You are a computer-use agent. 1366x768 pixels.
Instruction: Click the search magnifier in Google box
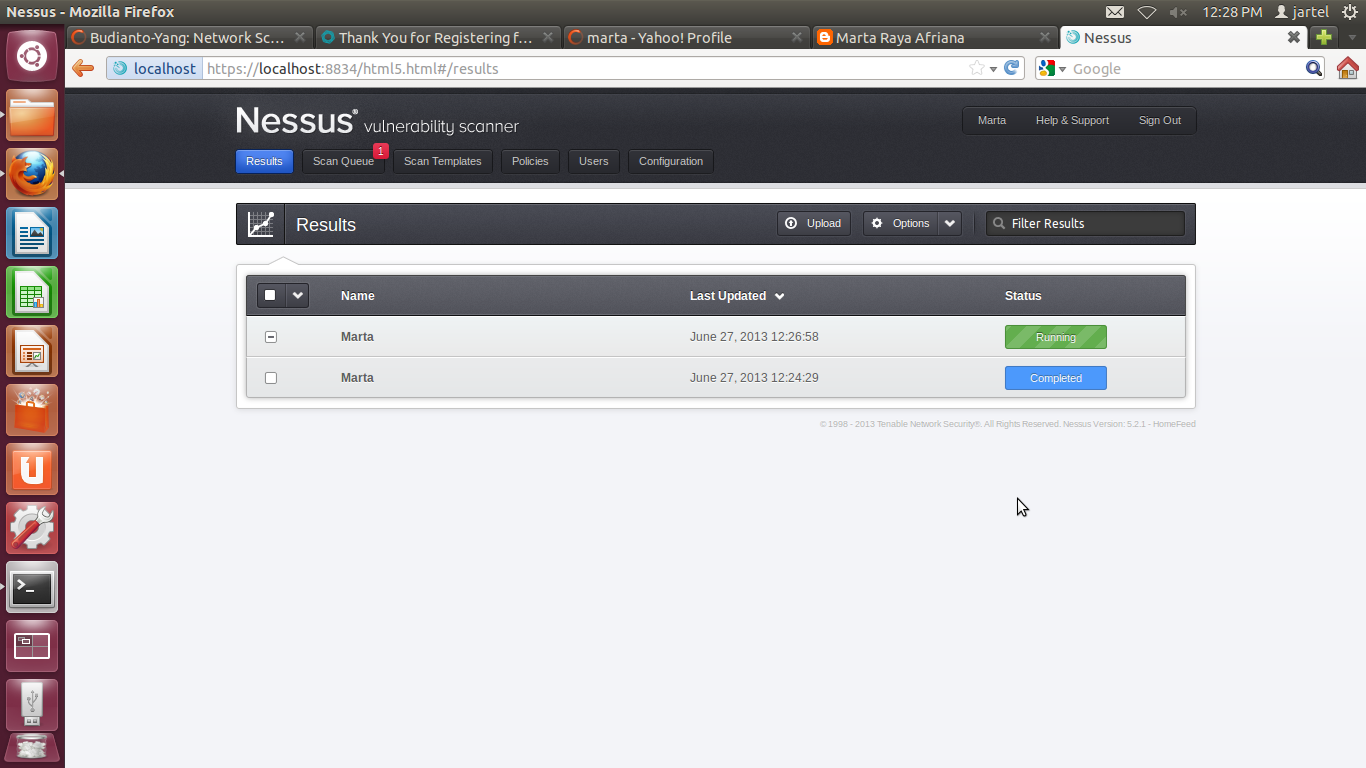[1314, 68]
